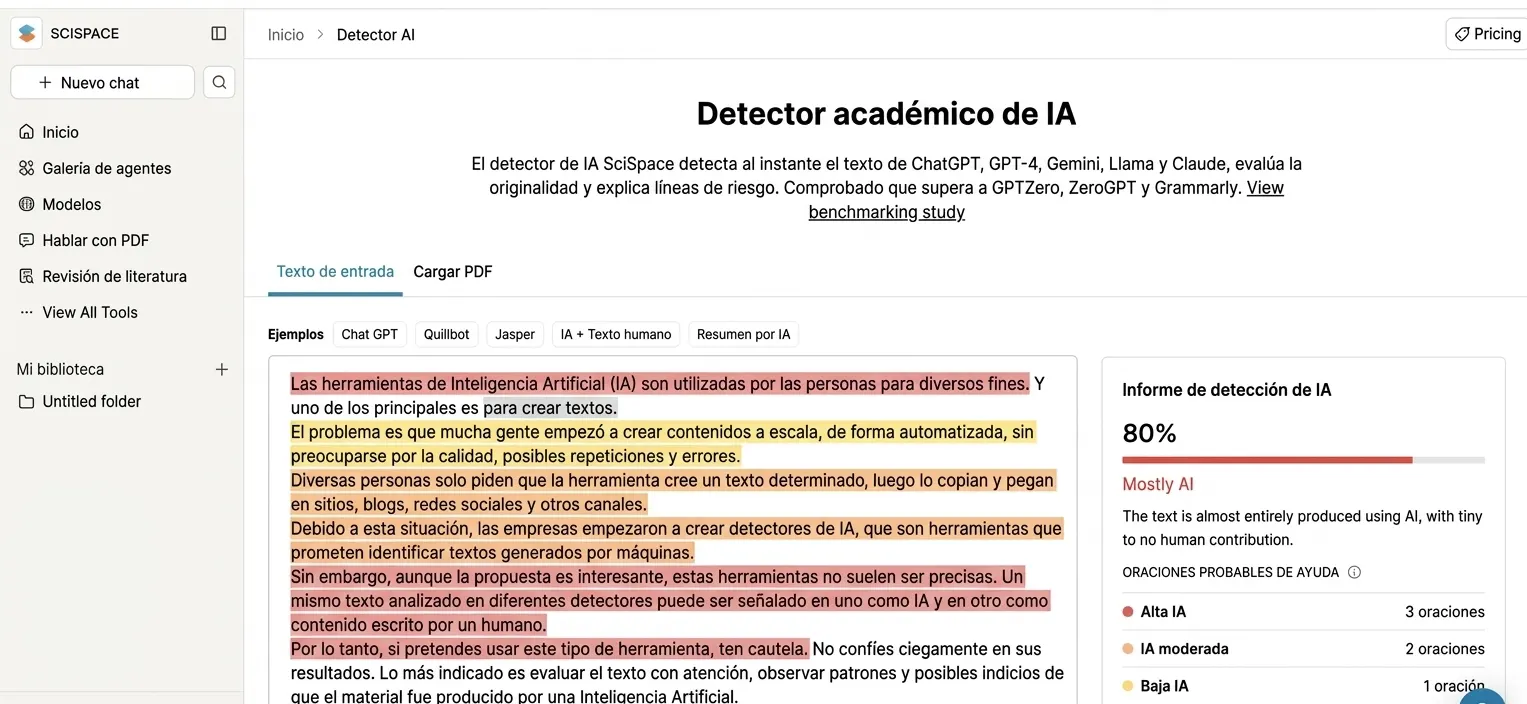The height and width of the screenshot is (704, 1527).
Task: Click the 2 oraciones count
Action: [1444, 649]
